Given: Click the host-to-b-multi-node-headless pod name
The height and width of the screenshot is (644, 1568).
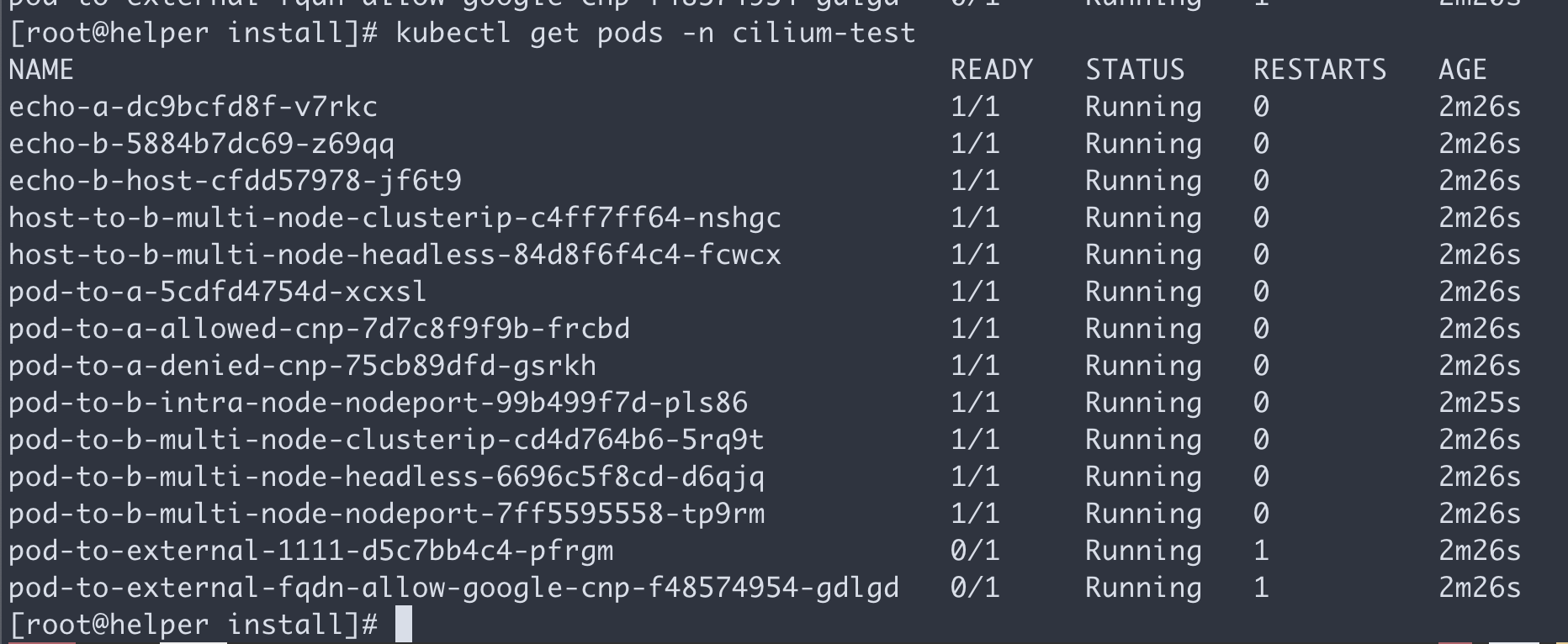Looking at the screenshot, I should coord(395,256).
